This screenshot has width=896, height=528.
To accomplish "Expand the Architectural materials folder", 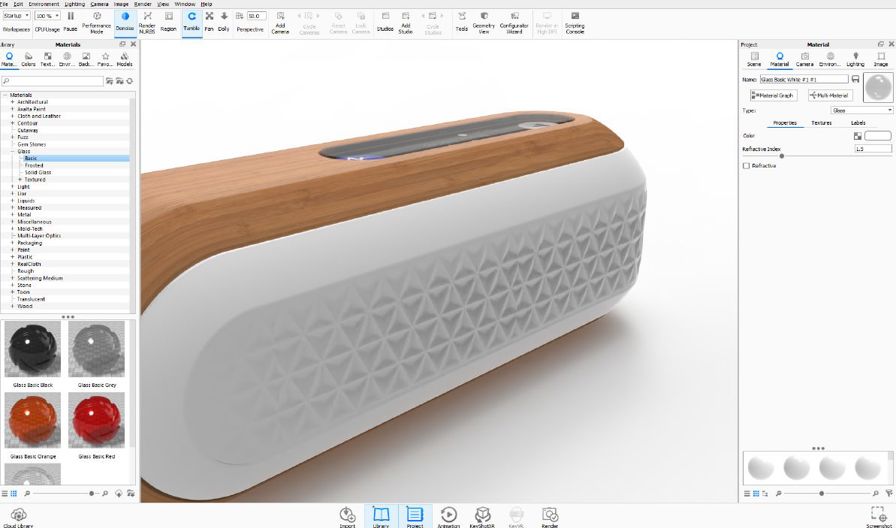I will coord(13,102).
